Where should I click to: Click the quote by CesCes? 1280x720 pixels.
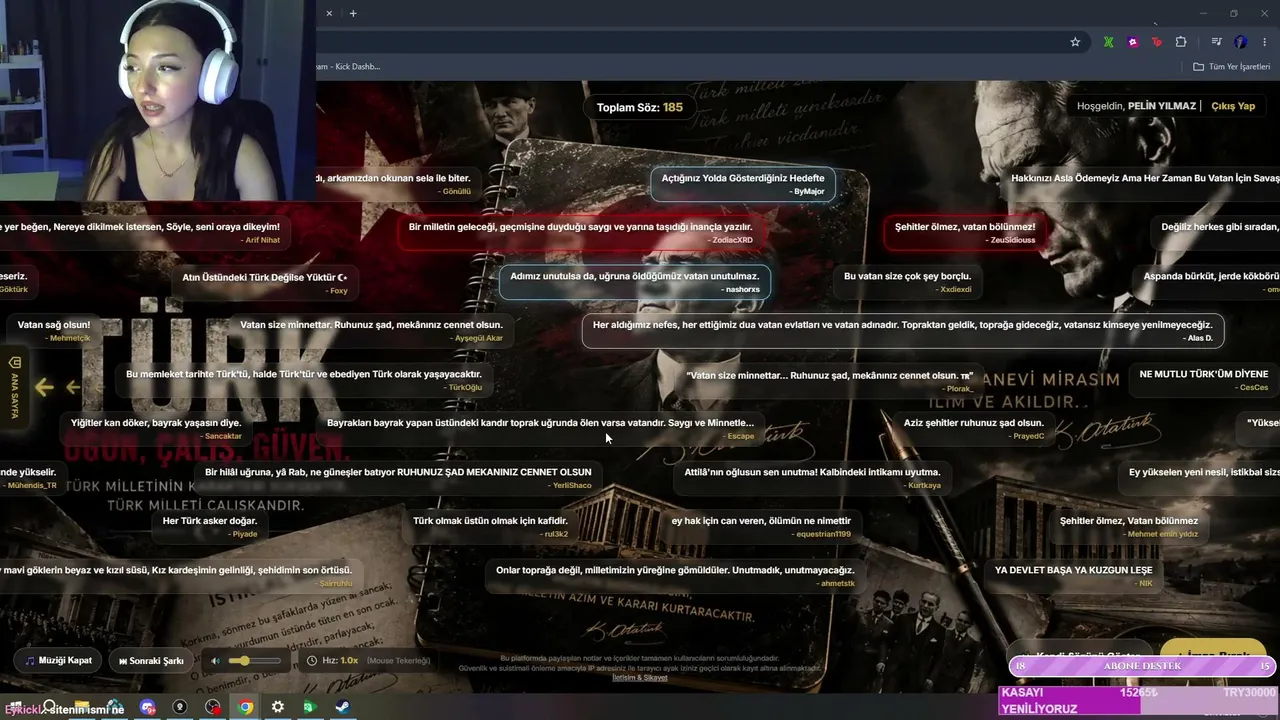pos(1204,380)
